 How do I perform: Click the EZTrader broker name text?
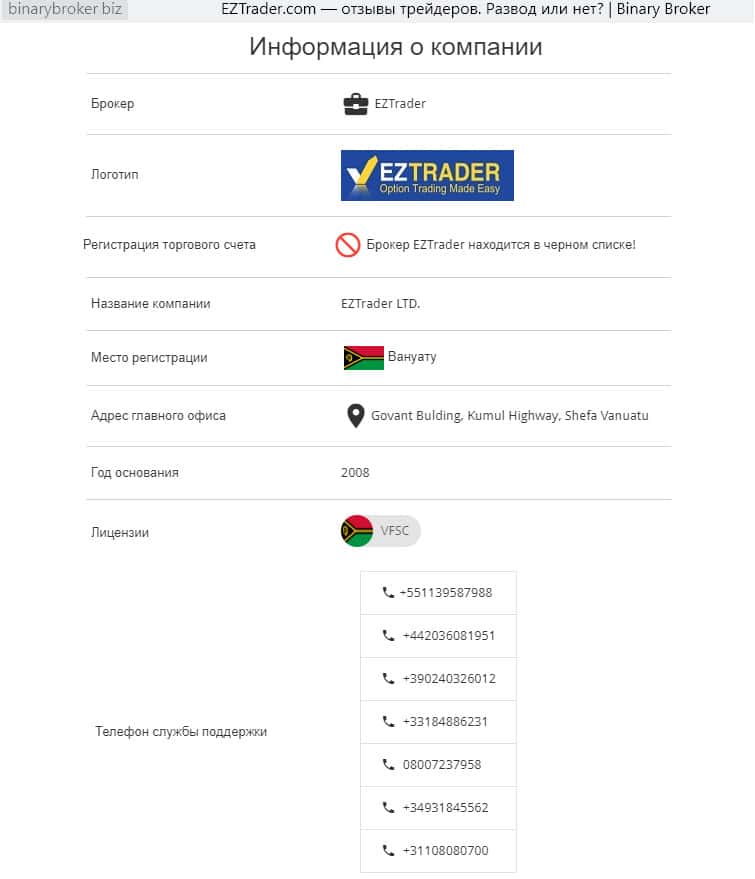click(x=400, y=104)
